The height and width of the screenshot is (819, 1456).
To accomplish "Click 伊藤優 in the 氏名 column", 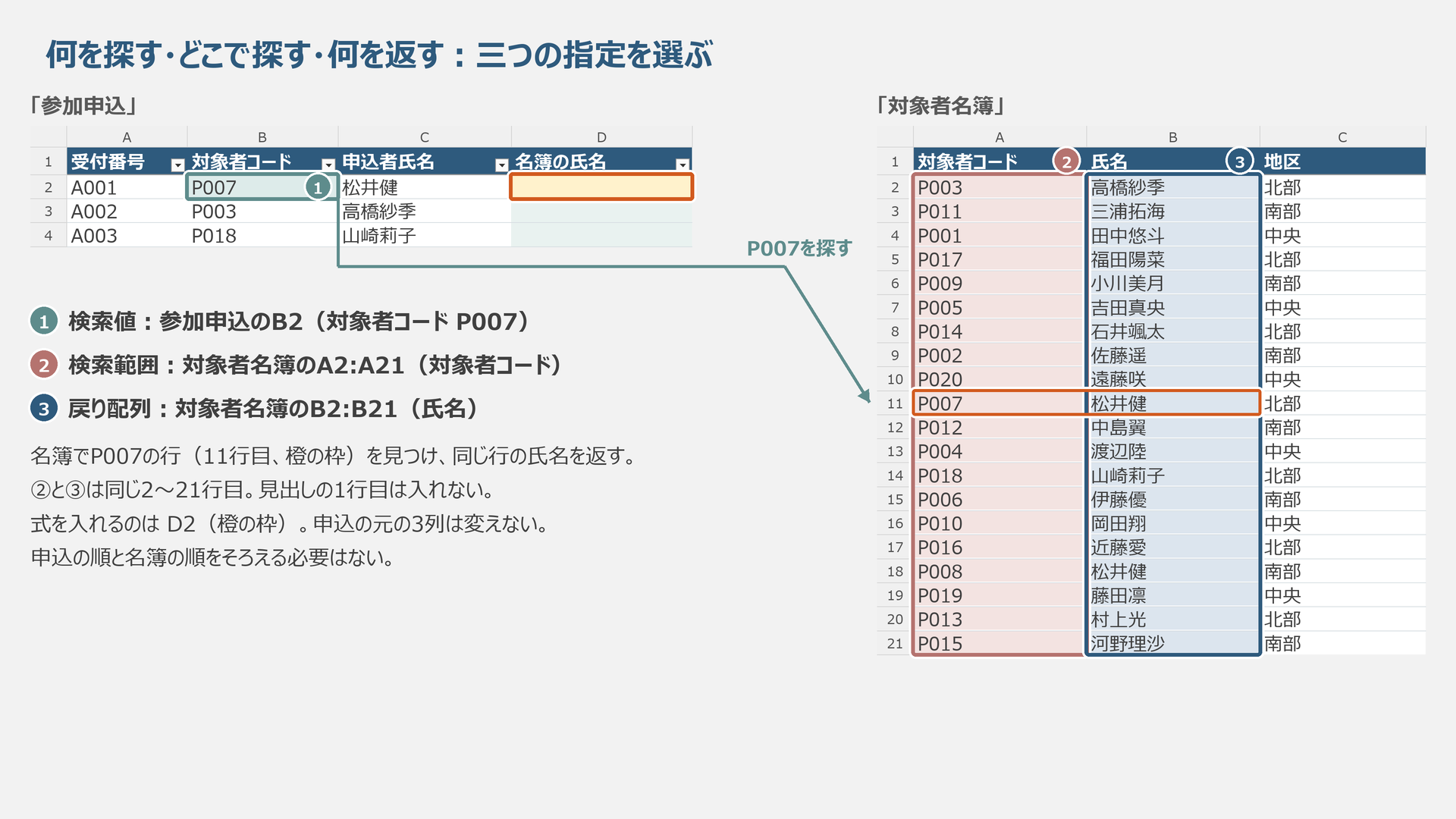I will [x=1172, y=500].
